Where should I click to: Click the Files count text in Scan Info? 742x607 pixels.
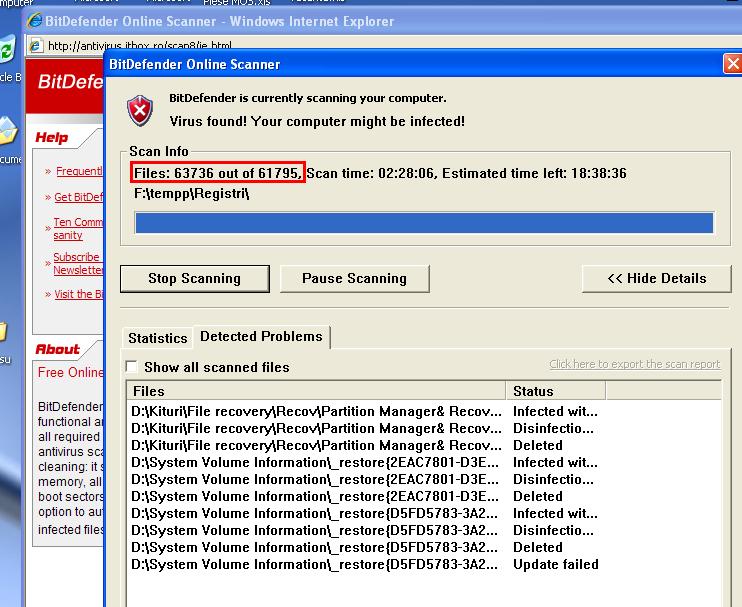tap(218, 173)
